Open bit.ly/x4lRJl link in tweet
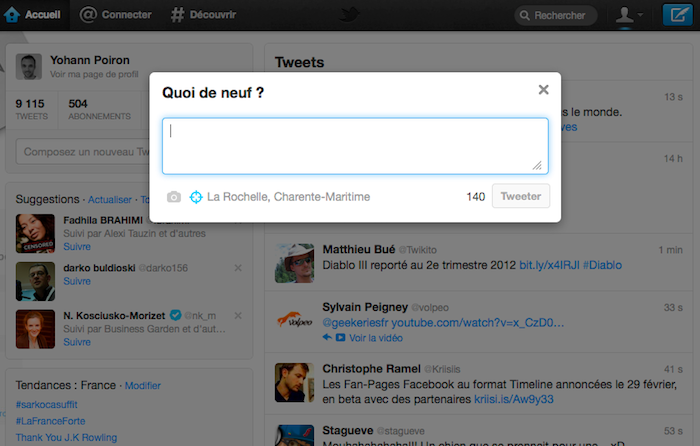The image size is (700, 446). [549, 265]
